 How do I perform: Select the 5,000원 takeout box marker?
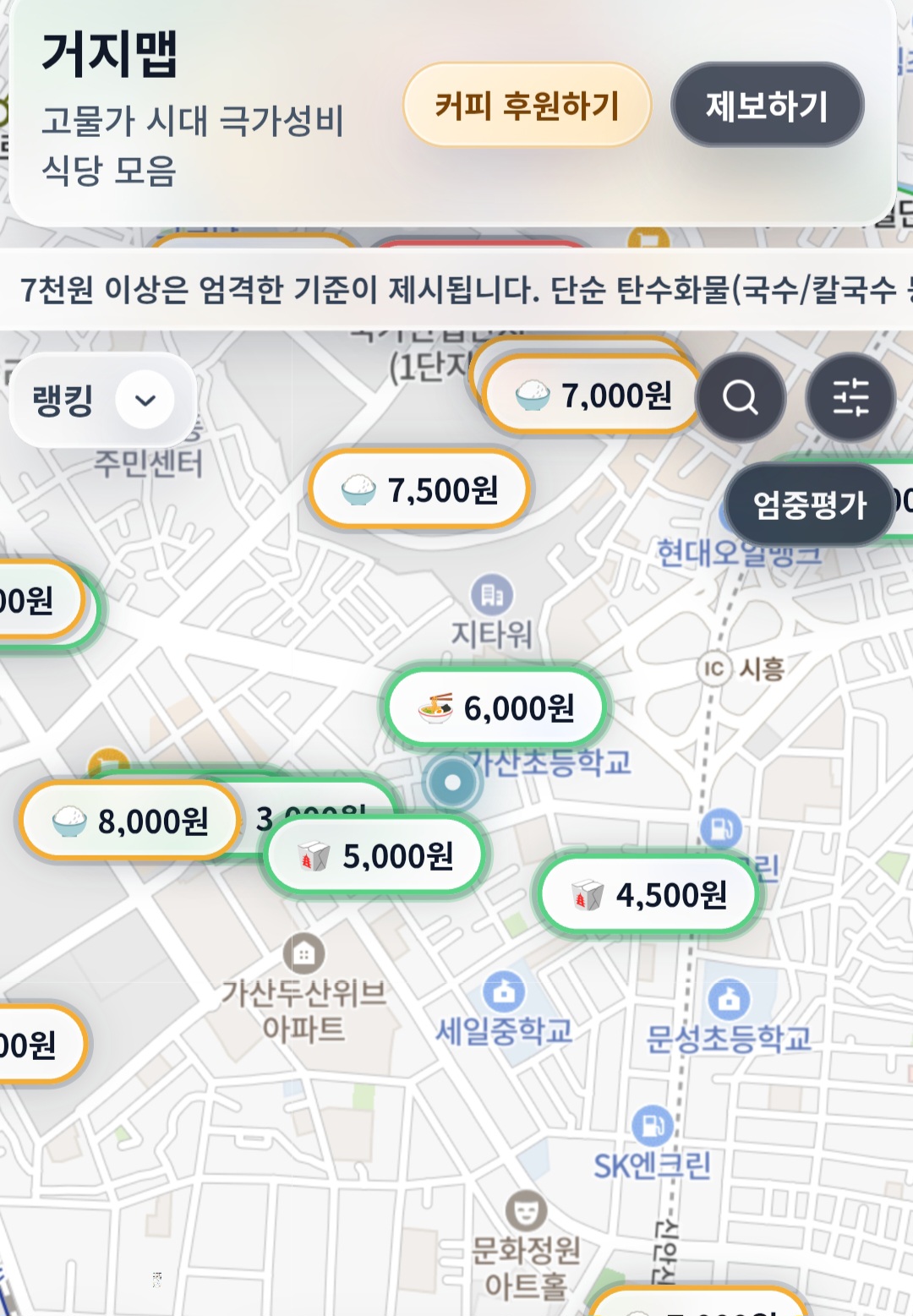(376, 857)
